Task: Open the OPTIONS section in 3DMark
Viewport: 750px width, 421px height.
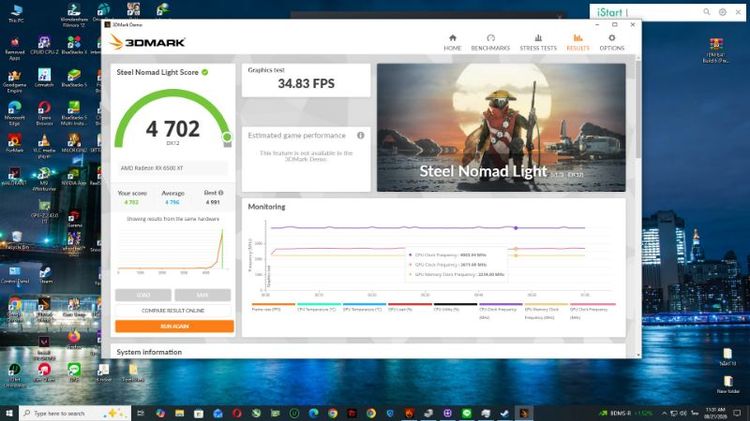Action: pyautogui.click(x=612, y=42)
